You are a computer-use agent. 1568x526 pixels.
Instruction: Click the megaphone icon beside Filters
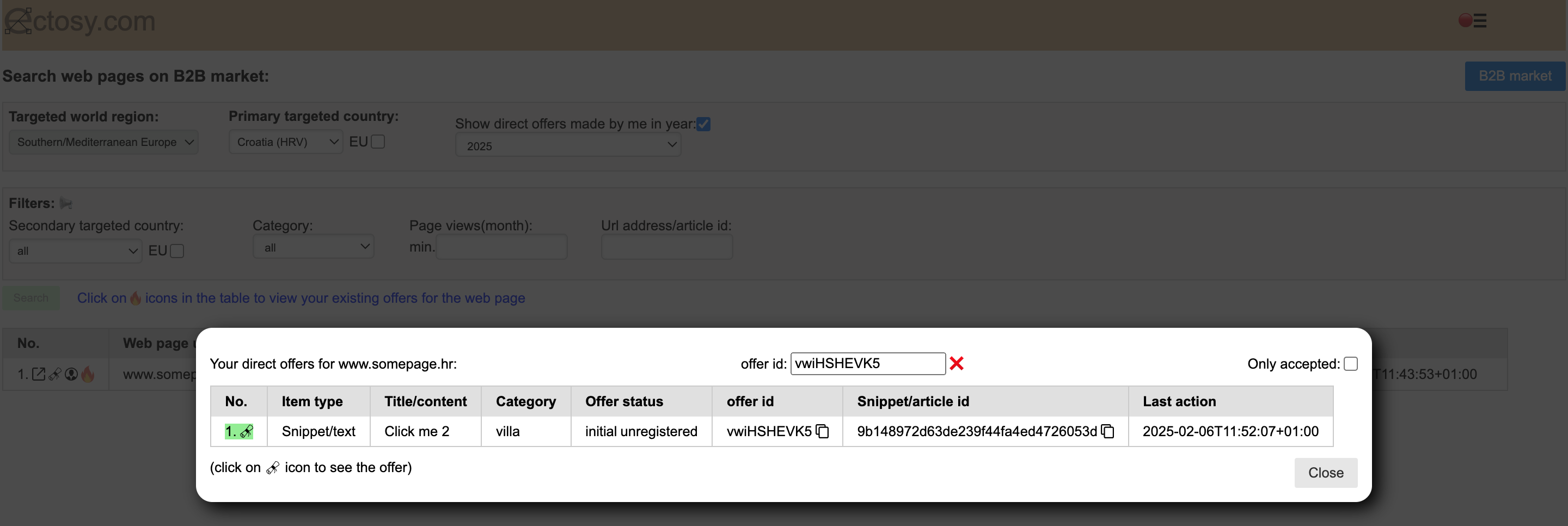coord(66,203)
